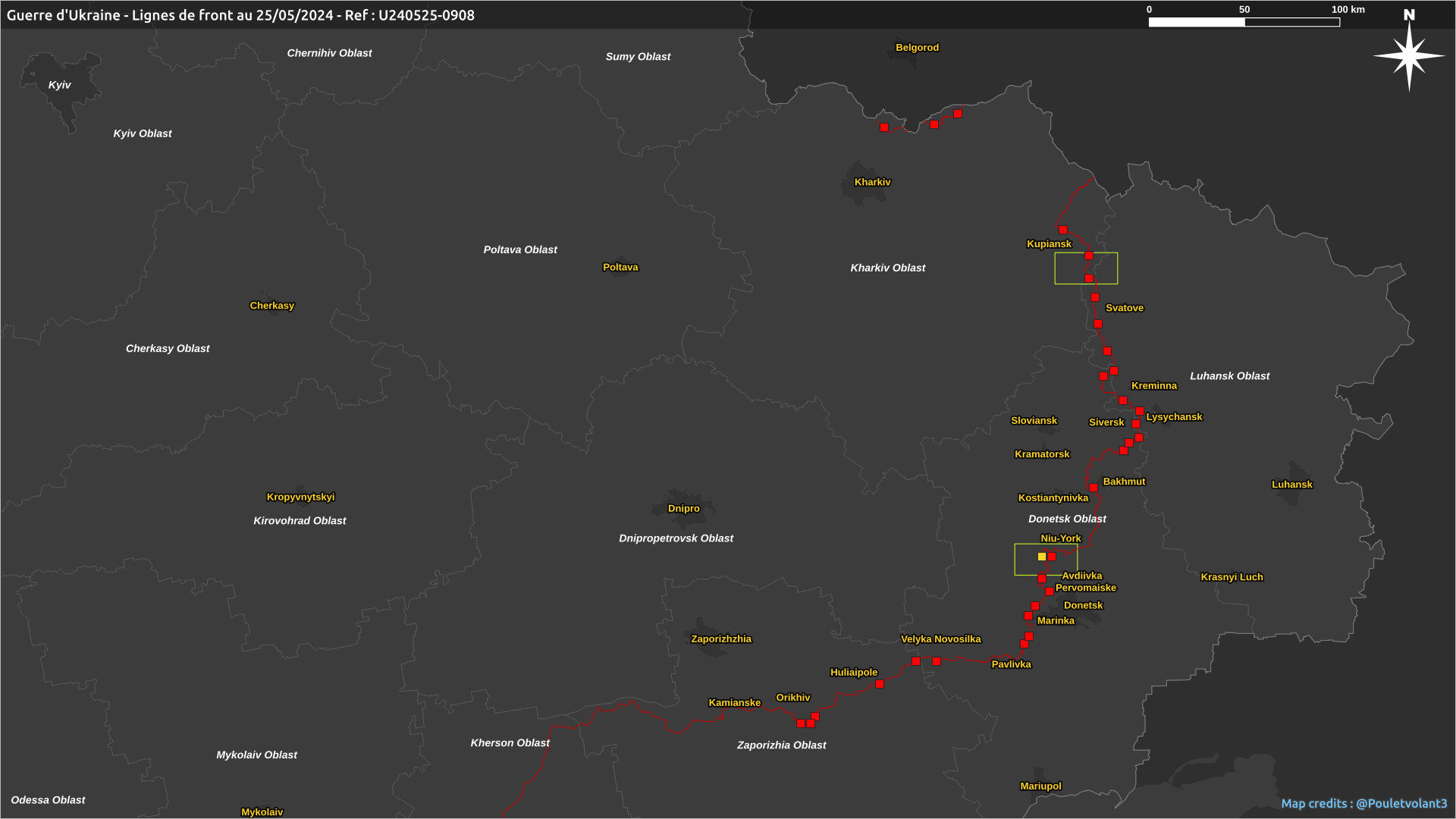The image size is (1456, 819).
Task: Click the westernmost red marker north of Kharkiv
Action: 884,127
